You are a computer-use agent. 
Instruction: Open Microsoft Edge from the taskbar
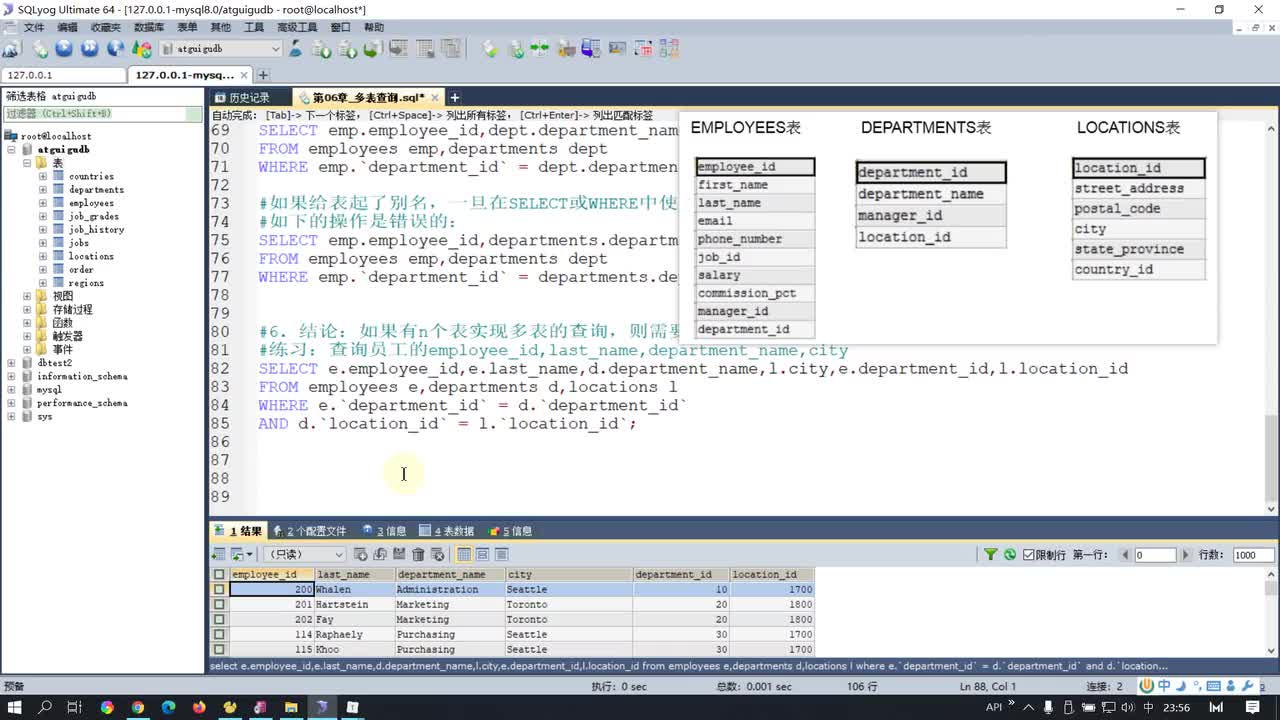(168, 707)
